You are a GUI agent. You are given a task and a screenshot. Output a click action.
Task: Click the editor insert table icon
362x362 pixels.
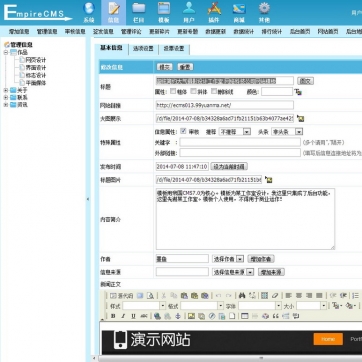click(245, 316)
